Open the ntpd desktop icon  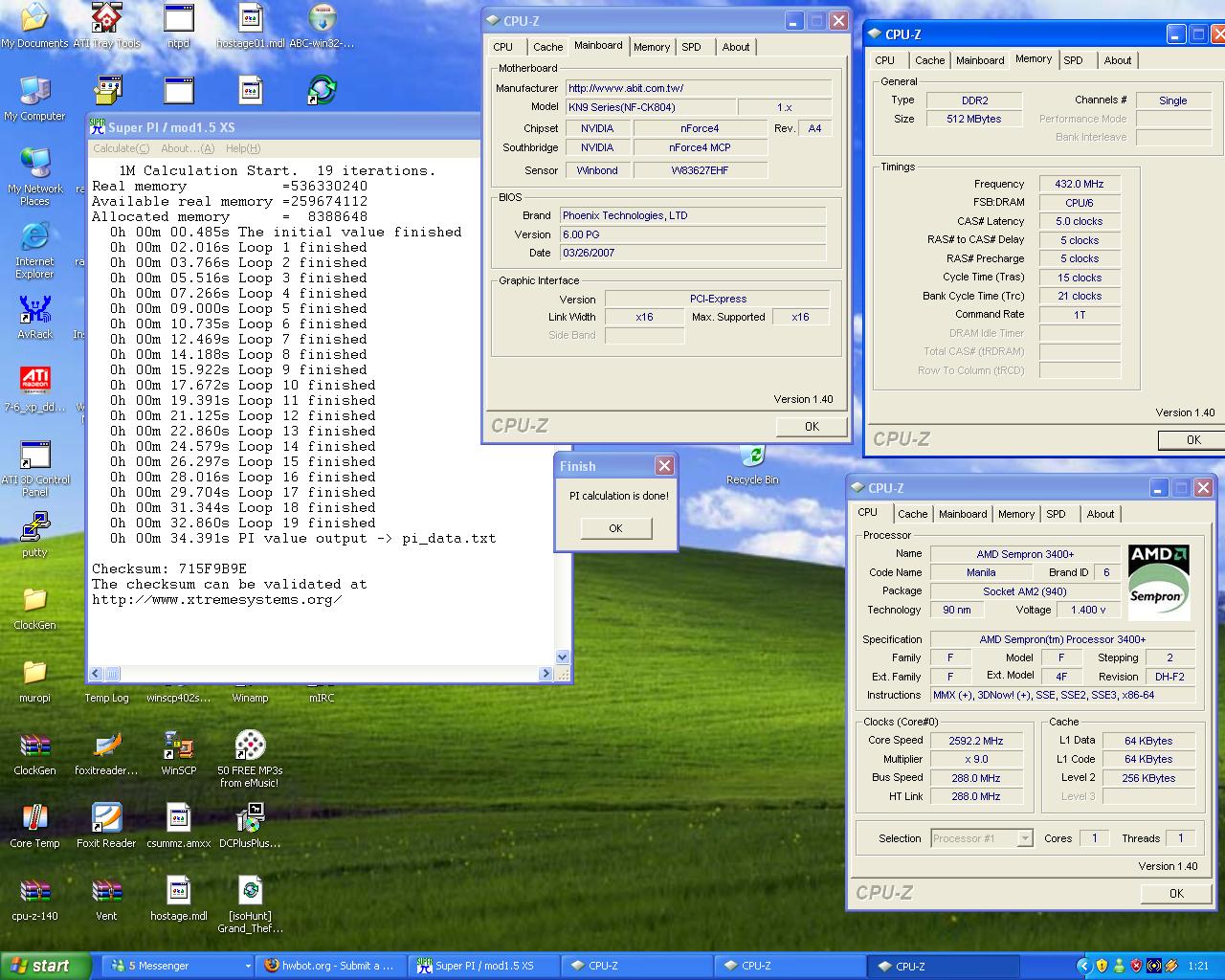click(178, 26)
